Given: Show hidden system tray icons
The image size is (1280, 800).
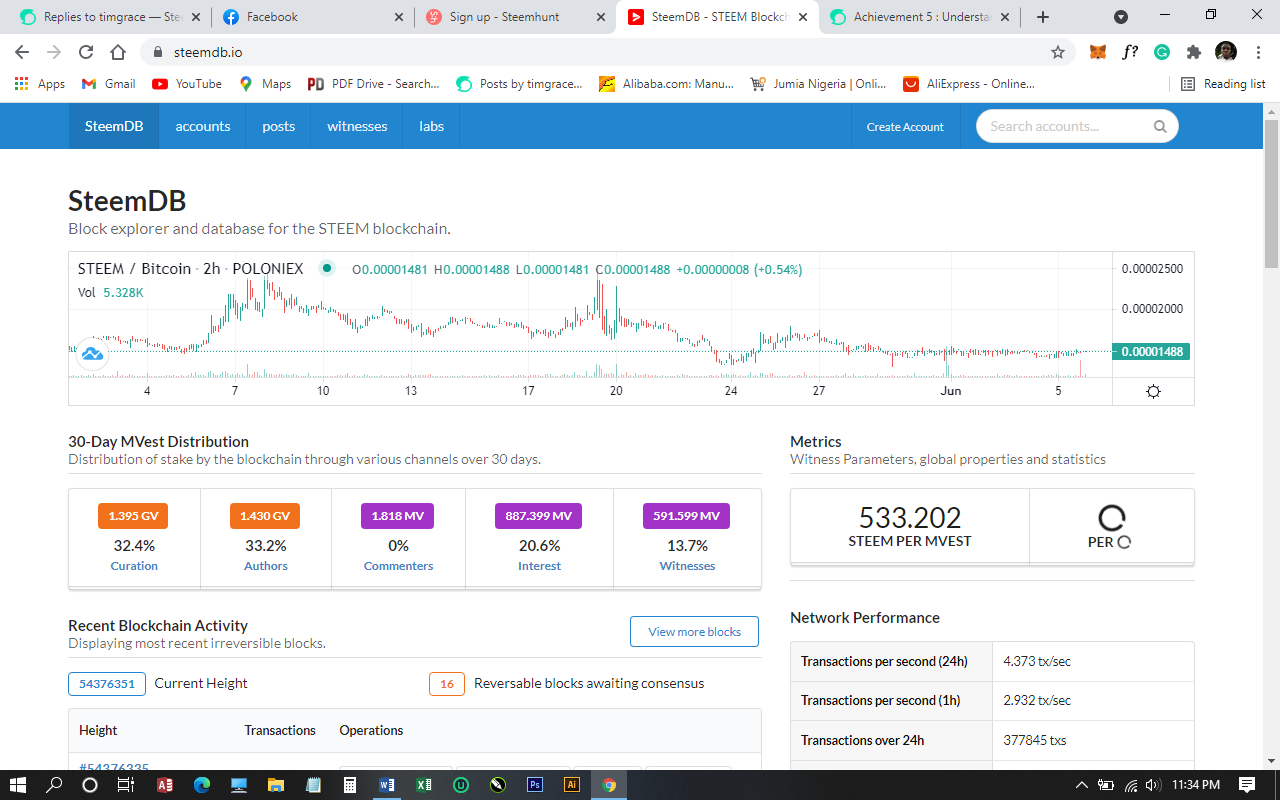Looking at the screenshot, I should point(1082,785).
